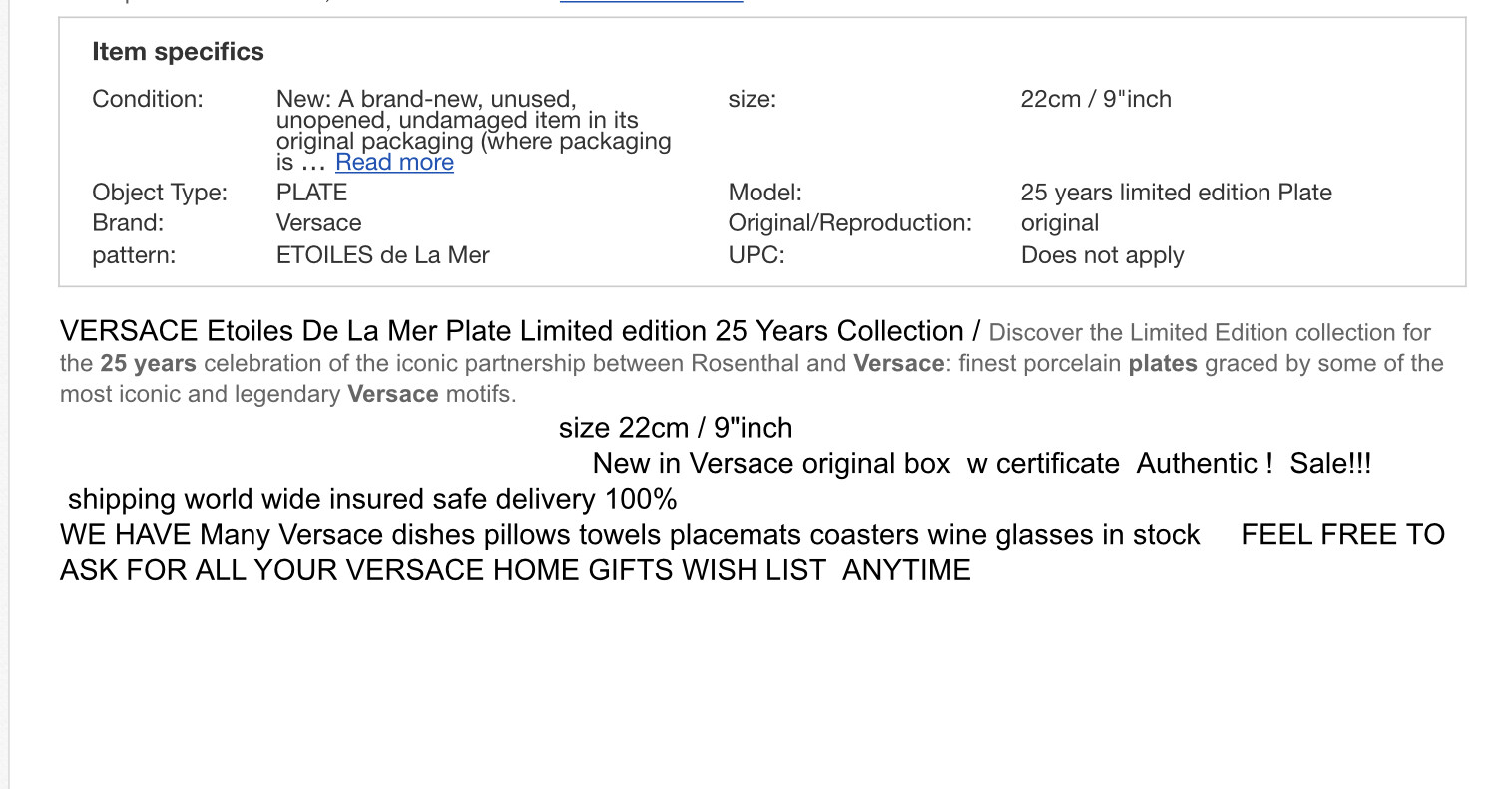Open the Read more condition link
Image resolution: width=1512 pixels, height=789 pixels.
394,163
